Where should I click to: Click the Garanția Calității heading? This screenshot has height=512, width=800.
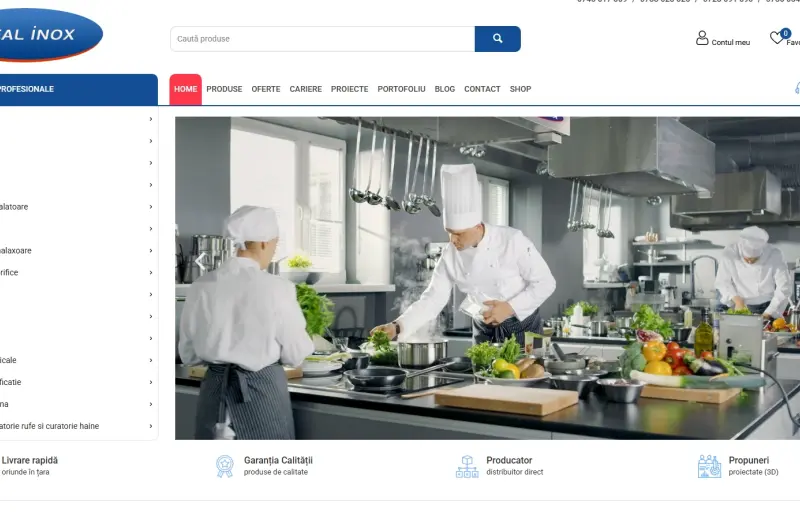click(x=278, y=460)
